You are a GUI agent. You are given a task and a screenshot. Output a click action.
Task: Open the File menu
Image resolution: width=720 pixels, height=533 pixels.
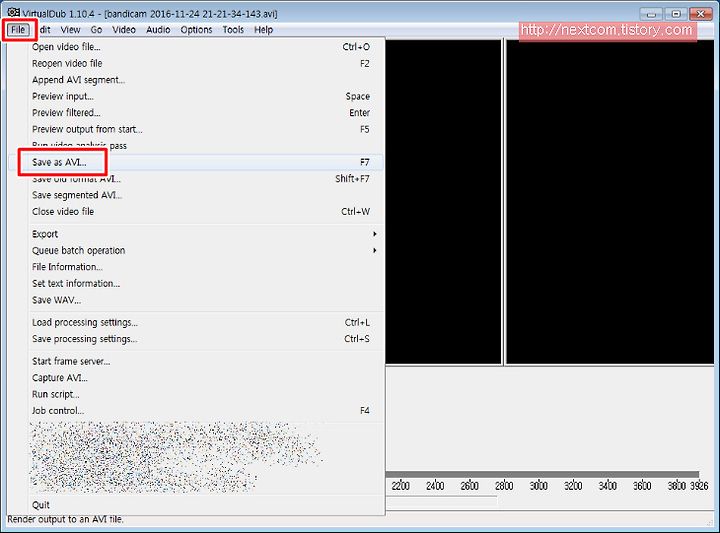(x=18, y=30)
